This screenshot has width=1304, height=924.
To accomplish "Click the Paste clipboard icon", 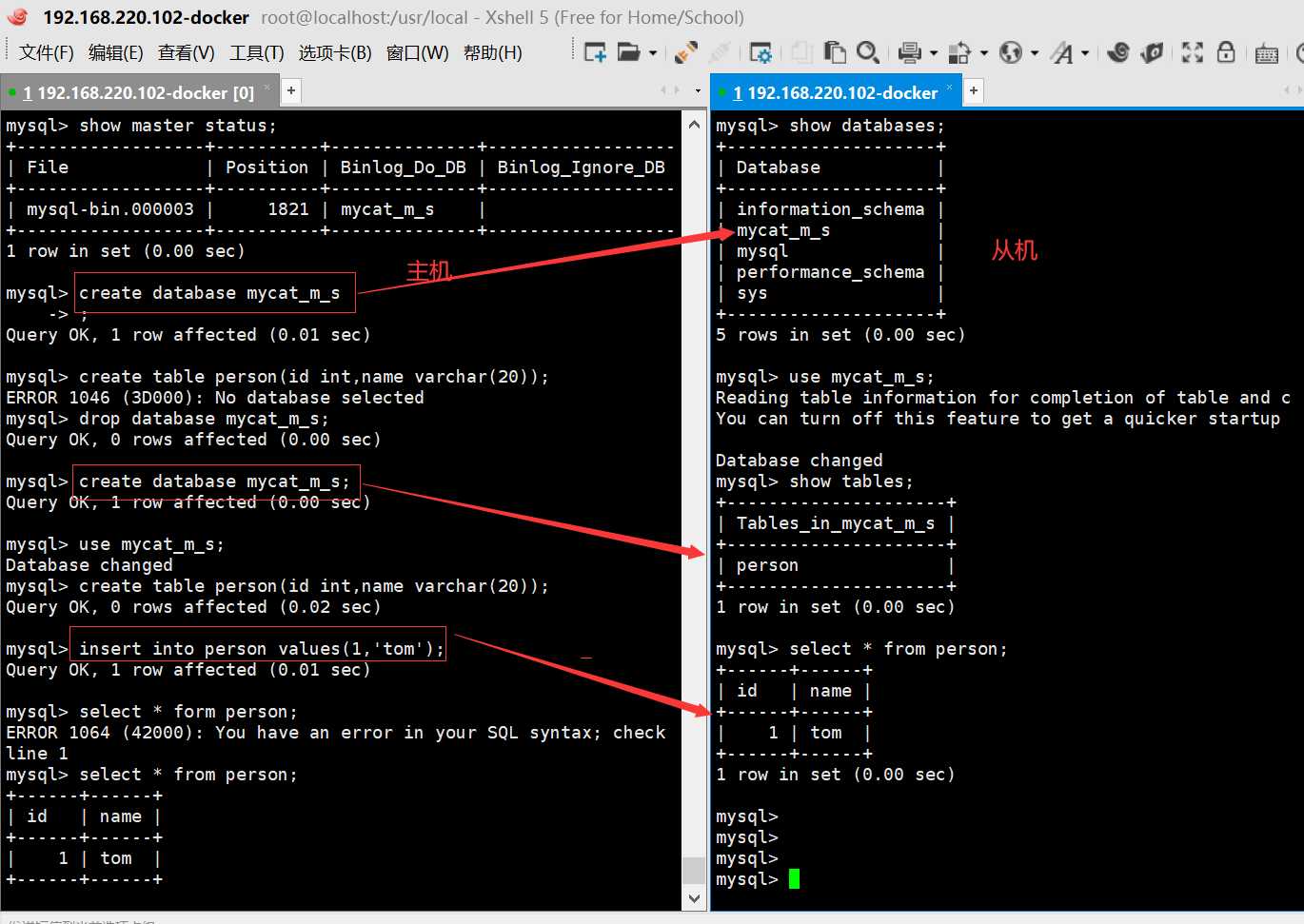I will [x=835, y=52].
